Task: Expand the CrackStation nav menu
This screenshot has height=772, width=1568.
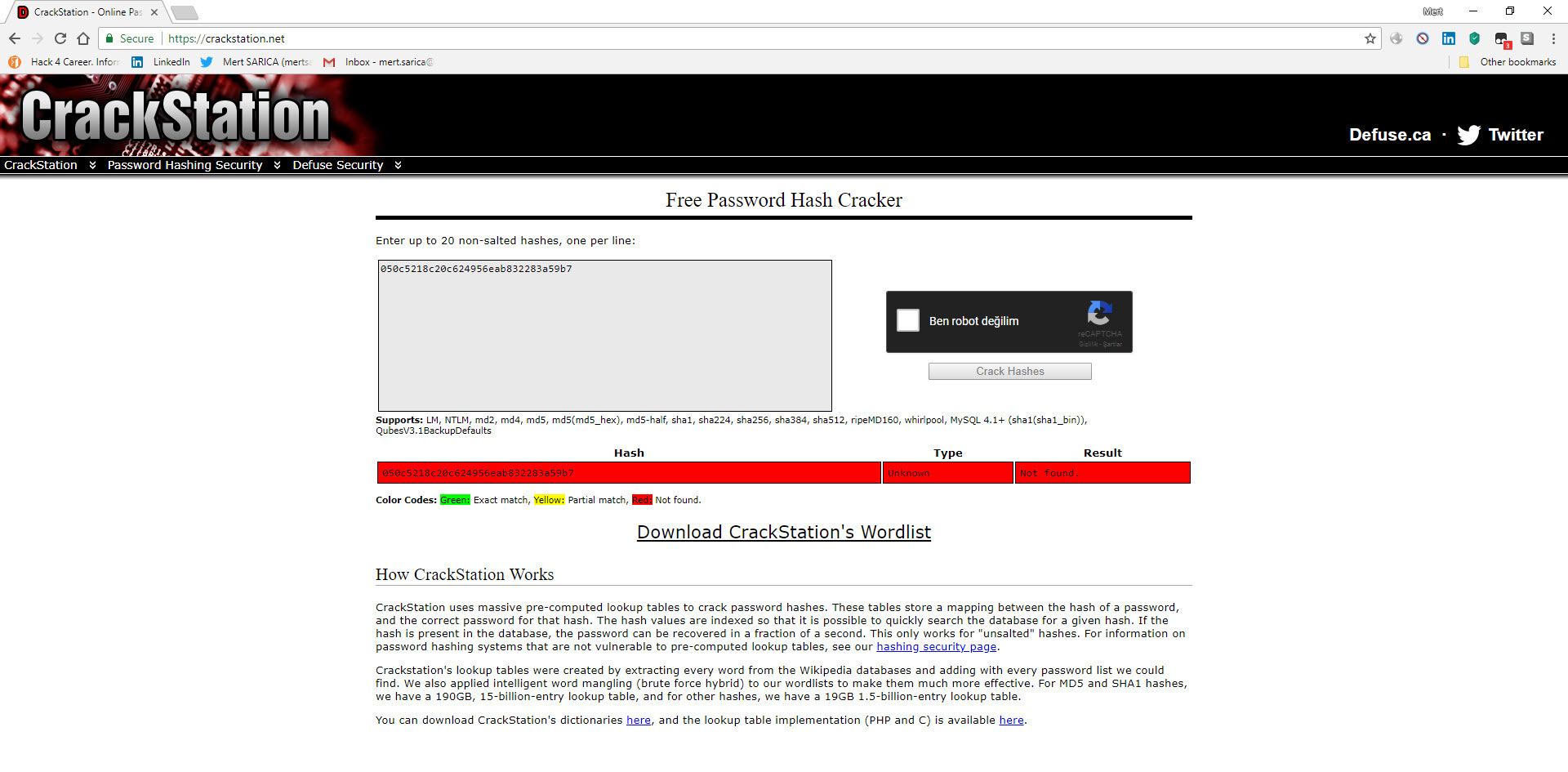Action: click(49, 165)
